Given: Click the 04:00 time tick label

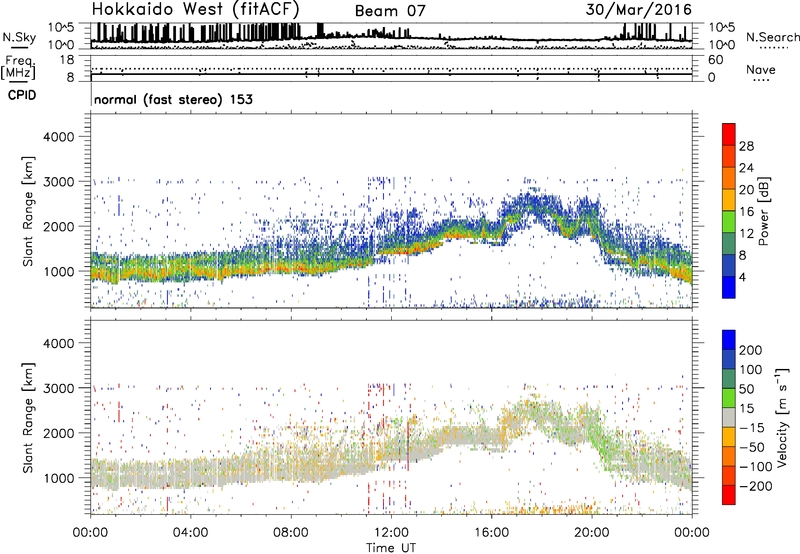Looking at the screenshot, I should [x=190, y=533].
